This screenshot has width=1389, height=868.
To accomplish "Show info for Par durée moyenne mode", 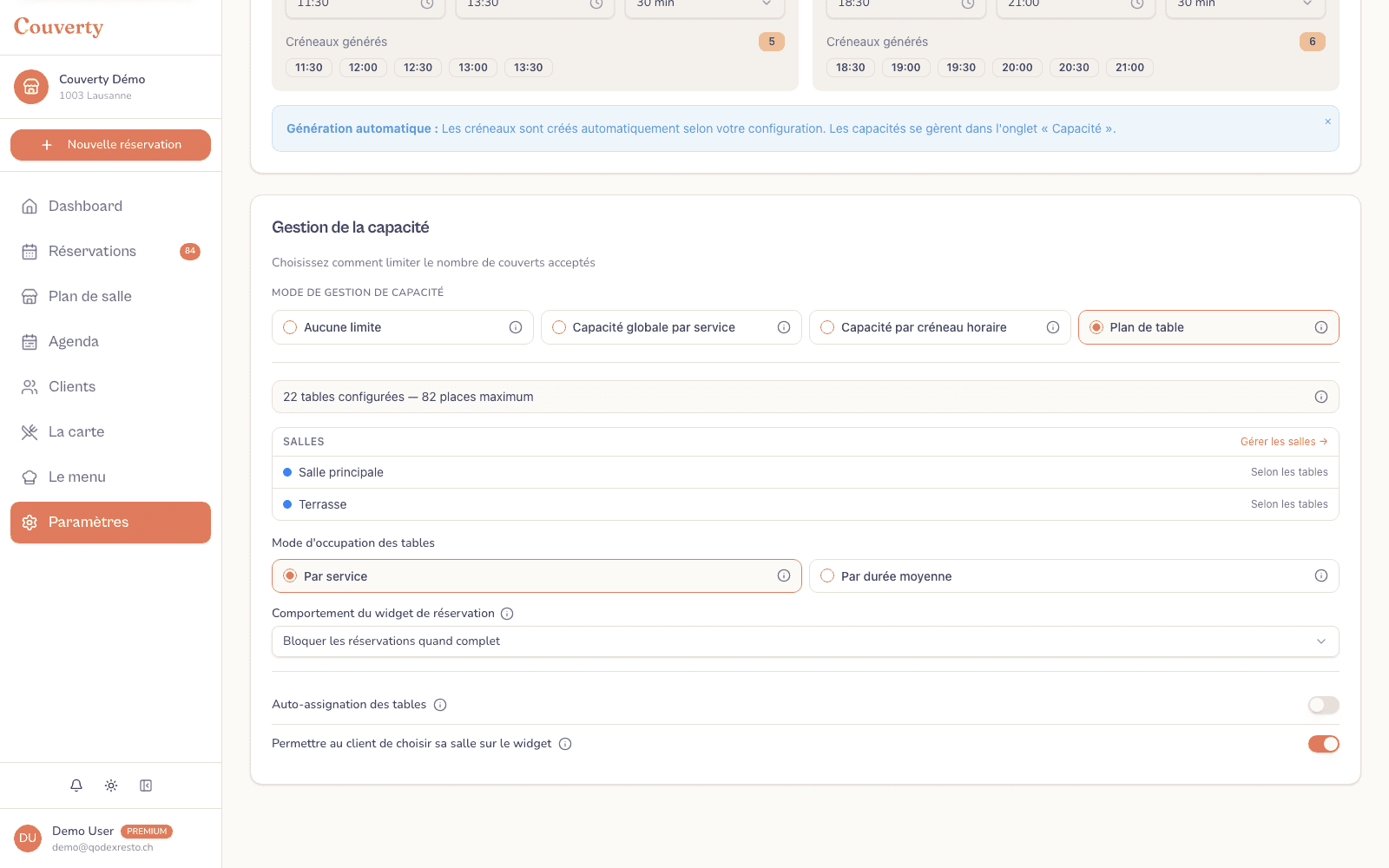I will click(x=1321, y=575).
